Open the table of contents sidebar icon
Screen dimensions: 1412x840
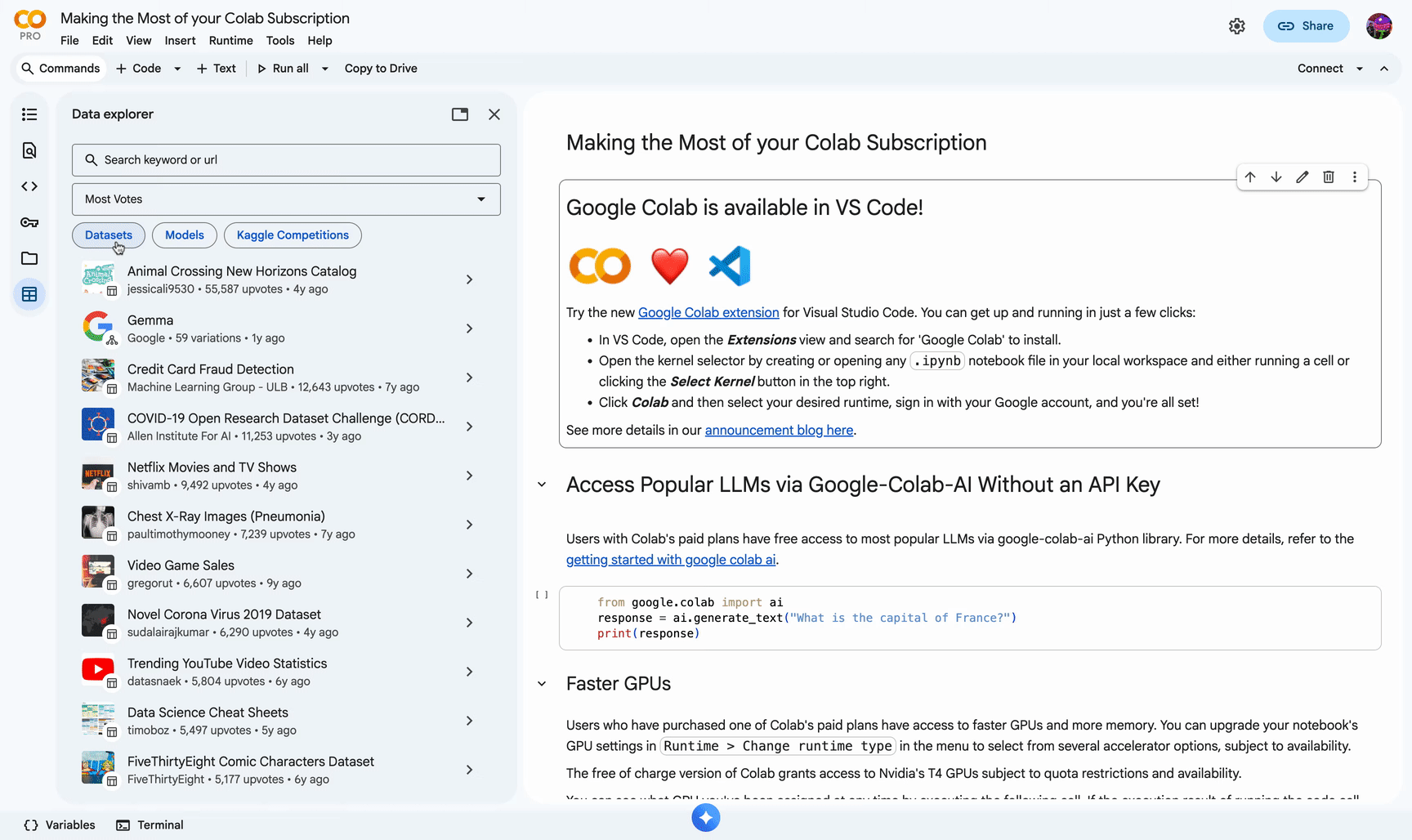tap(29, 114)
